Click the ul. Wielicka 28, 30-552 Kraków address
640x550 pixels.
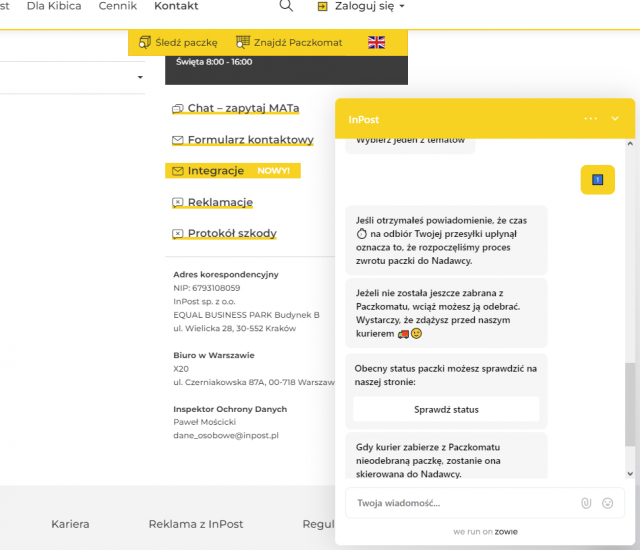point(235,328)
